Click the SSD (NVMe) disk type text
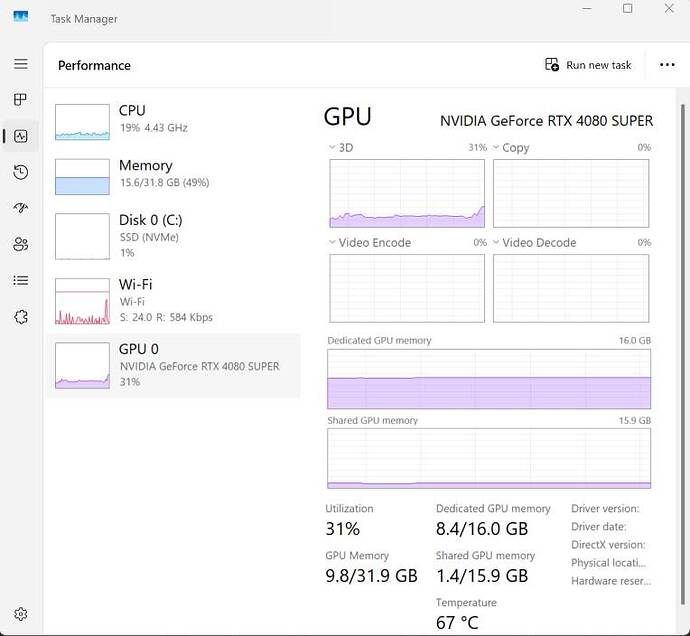Viewport: 690px width, 636px height. pos(149,237)
